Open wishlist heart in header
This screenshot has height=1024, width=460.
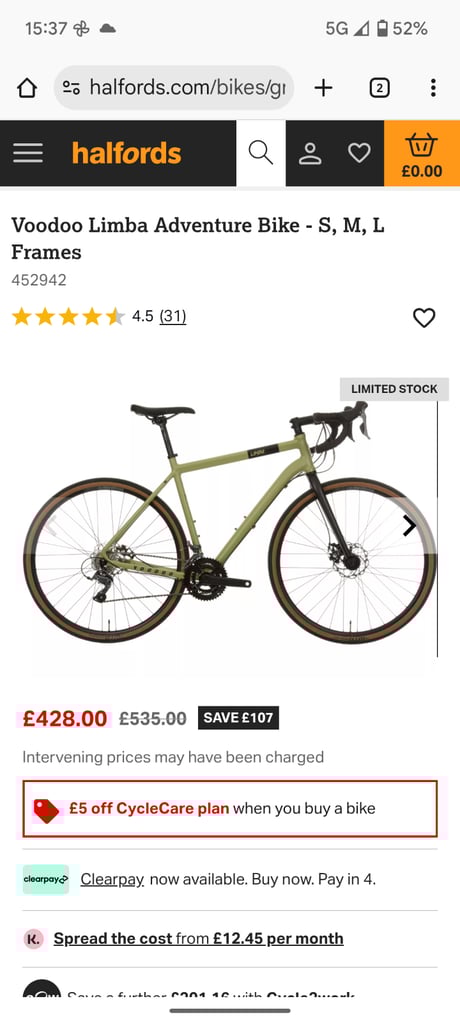click(359, 153)
